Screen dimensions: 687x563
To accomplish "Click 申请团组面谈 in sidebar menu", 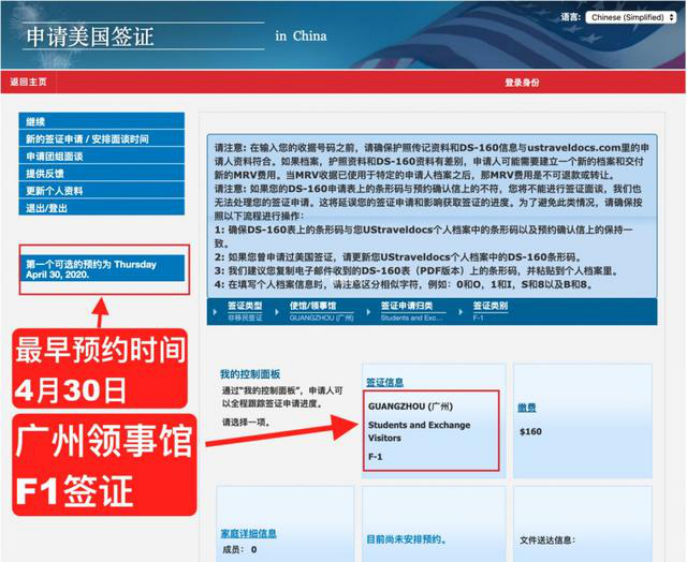I will (54, 157).
